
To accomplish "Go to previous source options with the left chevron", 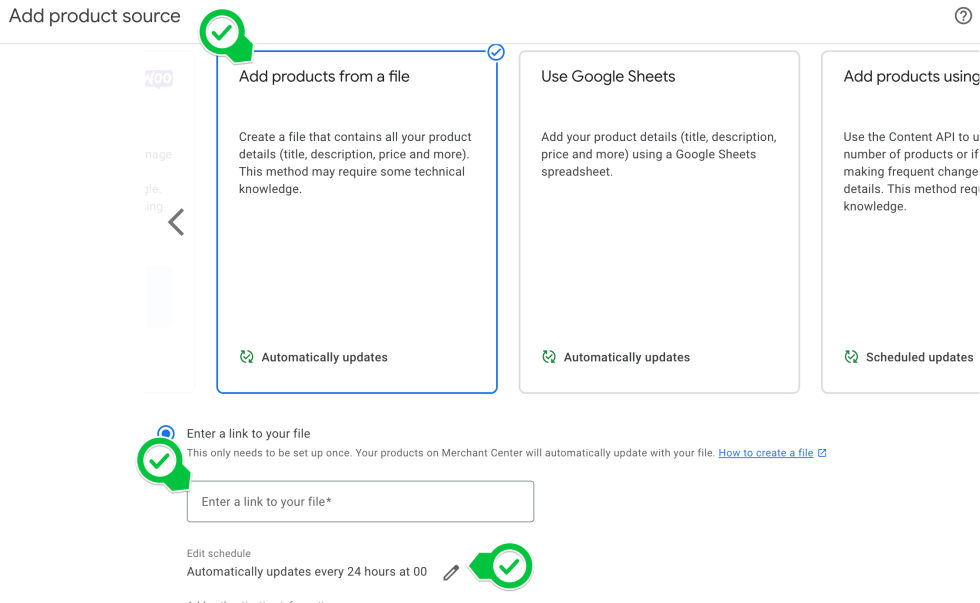I will point(176,222).
